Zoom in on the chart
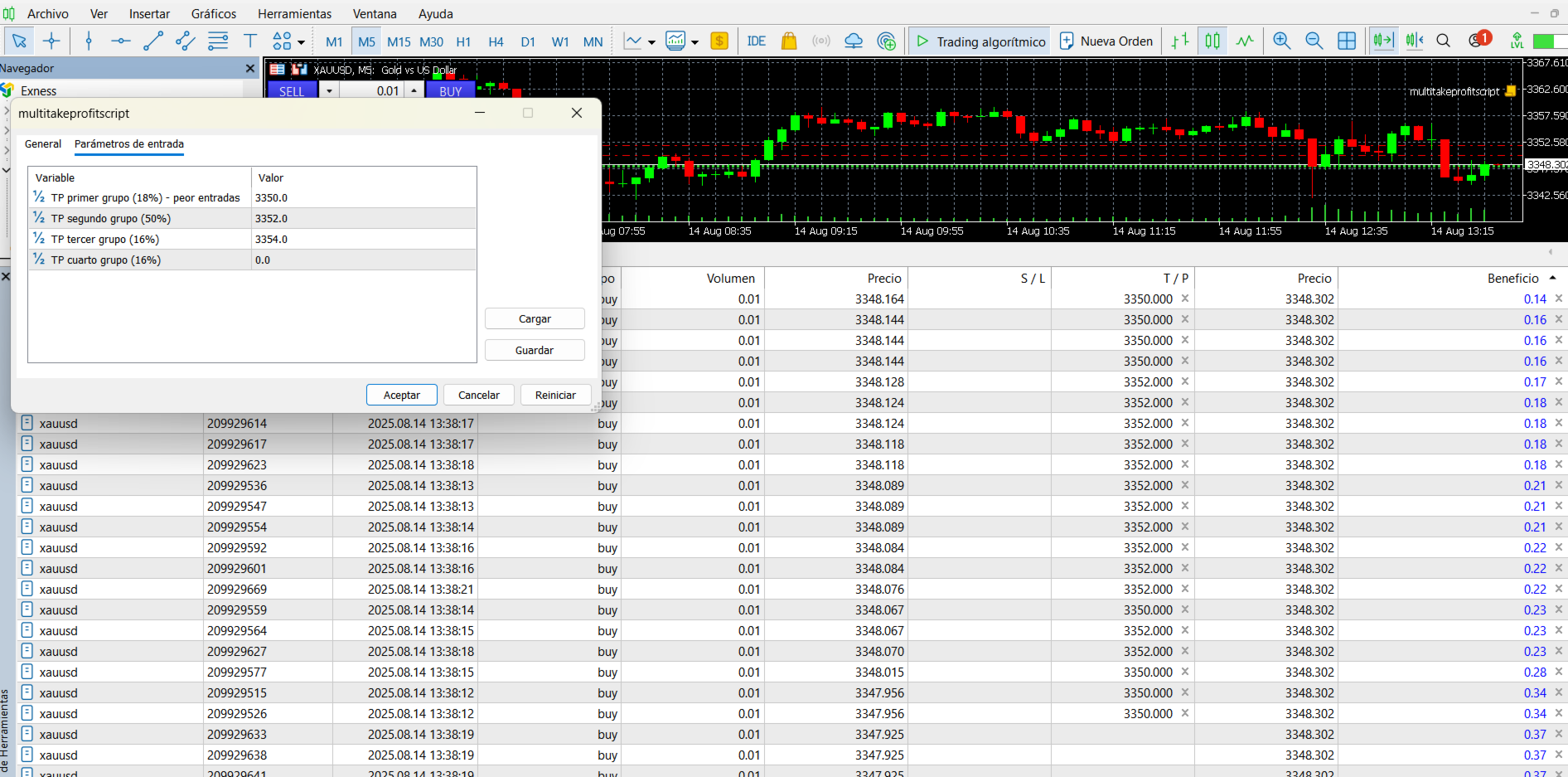1568x777 pixels. click(1281, 41)
